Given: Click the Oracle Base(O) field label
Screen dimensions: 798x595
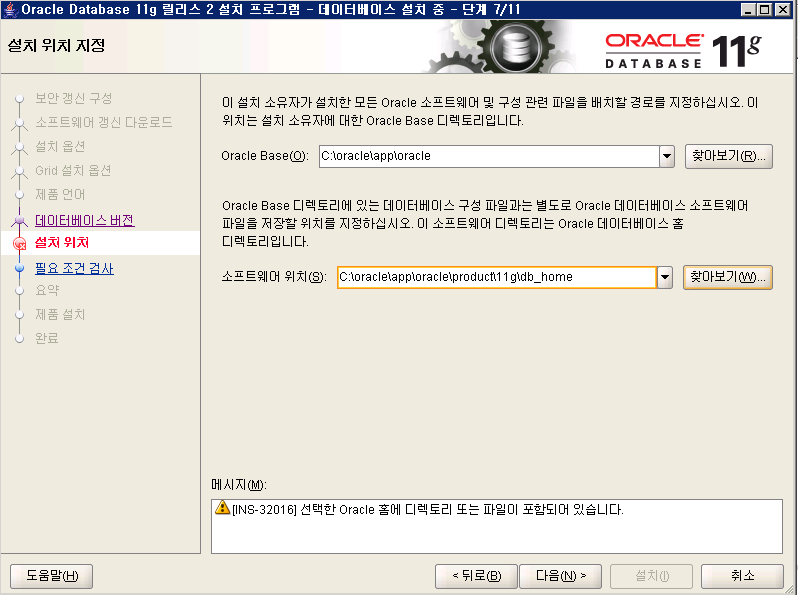Looking at the screenshot, I should [265, 156].
